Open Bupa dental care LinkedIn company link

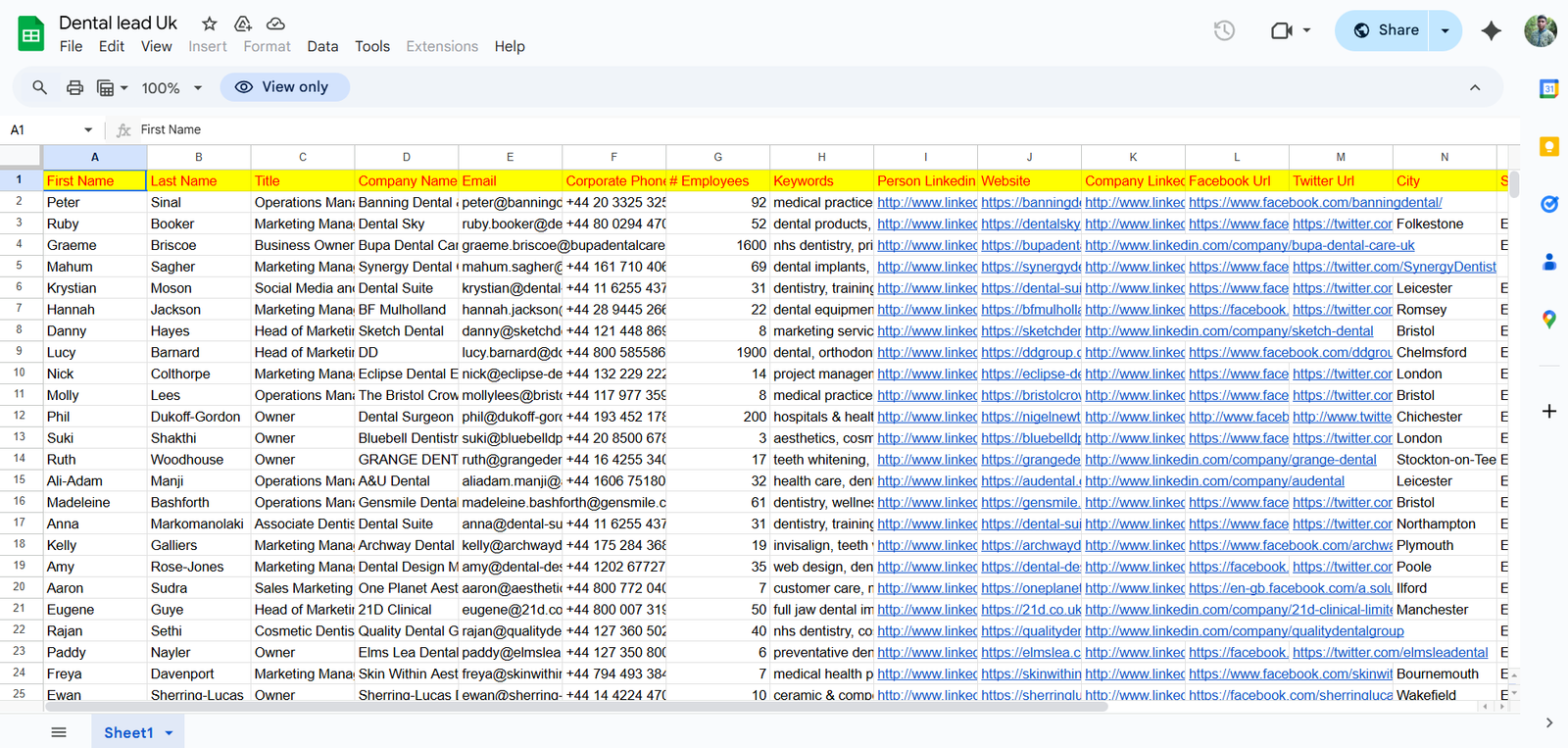(1249, 245)
